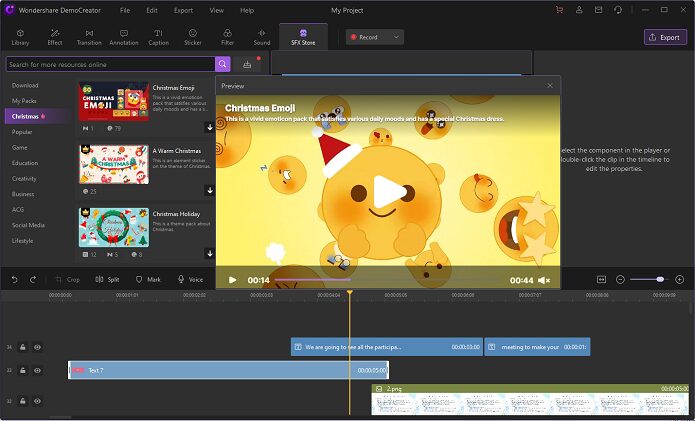Open the Sound tool
The height and width of the screenshot is (421, 695).
click(262, 37)
